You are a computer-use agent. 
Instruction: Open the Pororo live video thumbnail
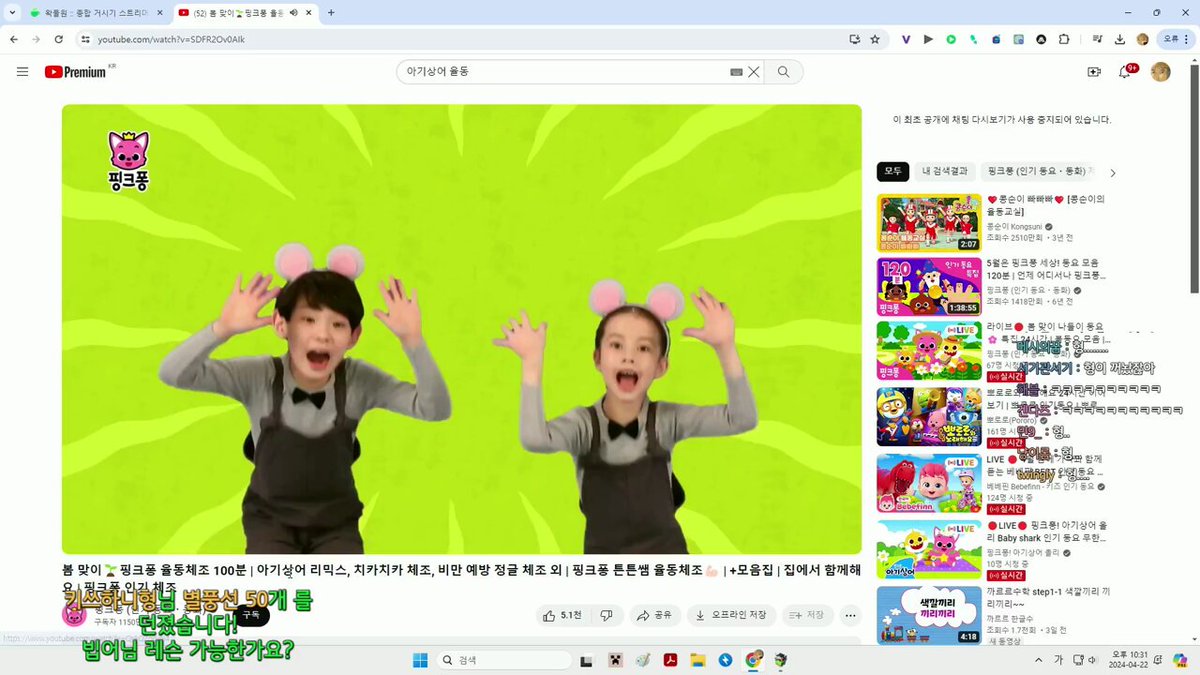point(929,416)
